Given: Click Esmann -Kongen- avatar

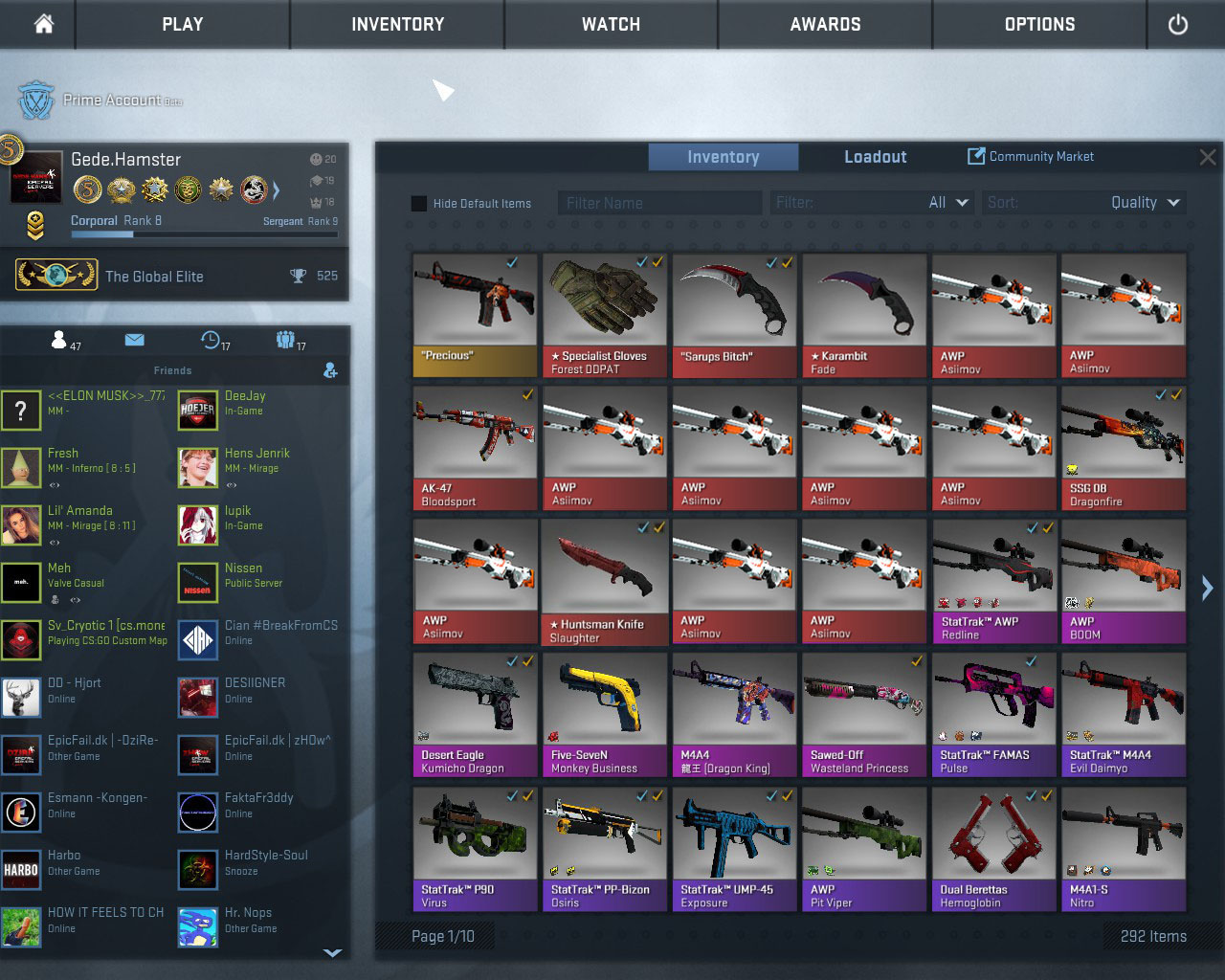Looking at the screenshot, I should click(x=21, y=812).
